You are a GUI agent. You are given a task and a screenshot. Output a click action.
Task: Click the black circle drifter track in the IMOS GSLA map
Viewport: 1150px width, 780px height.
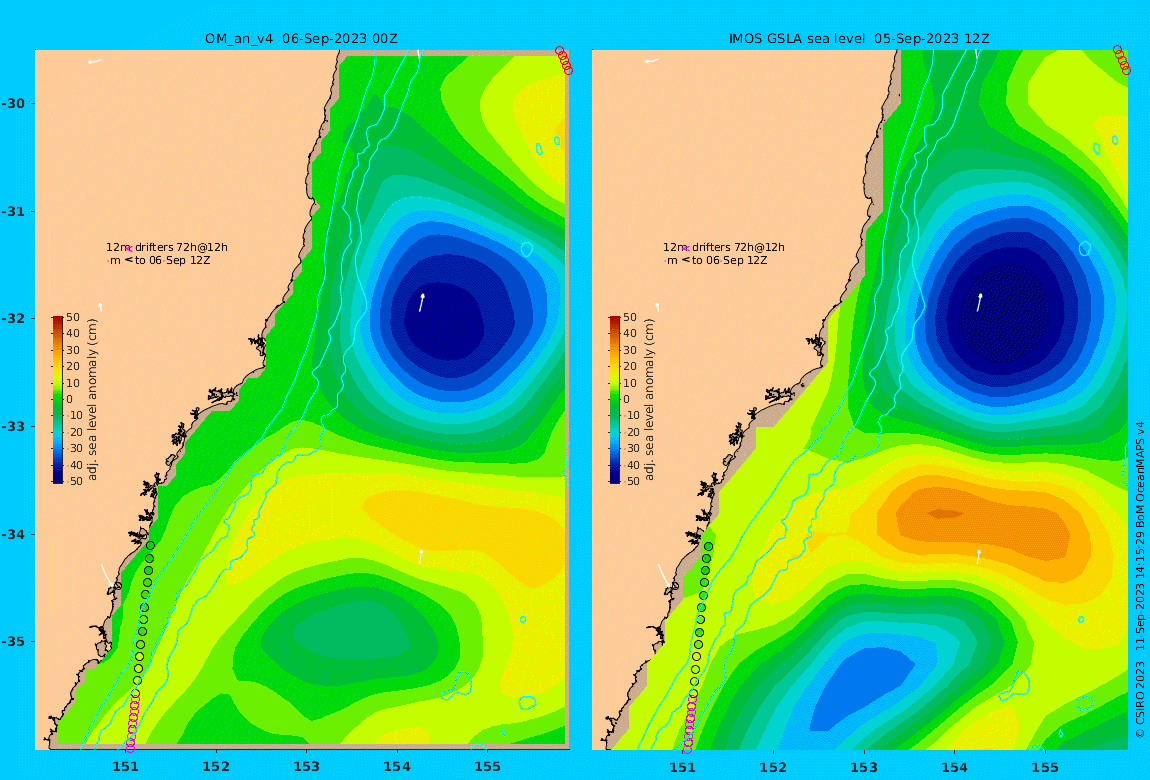(x=700, y=618)
